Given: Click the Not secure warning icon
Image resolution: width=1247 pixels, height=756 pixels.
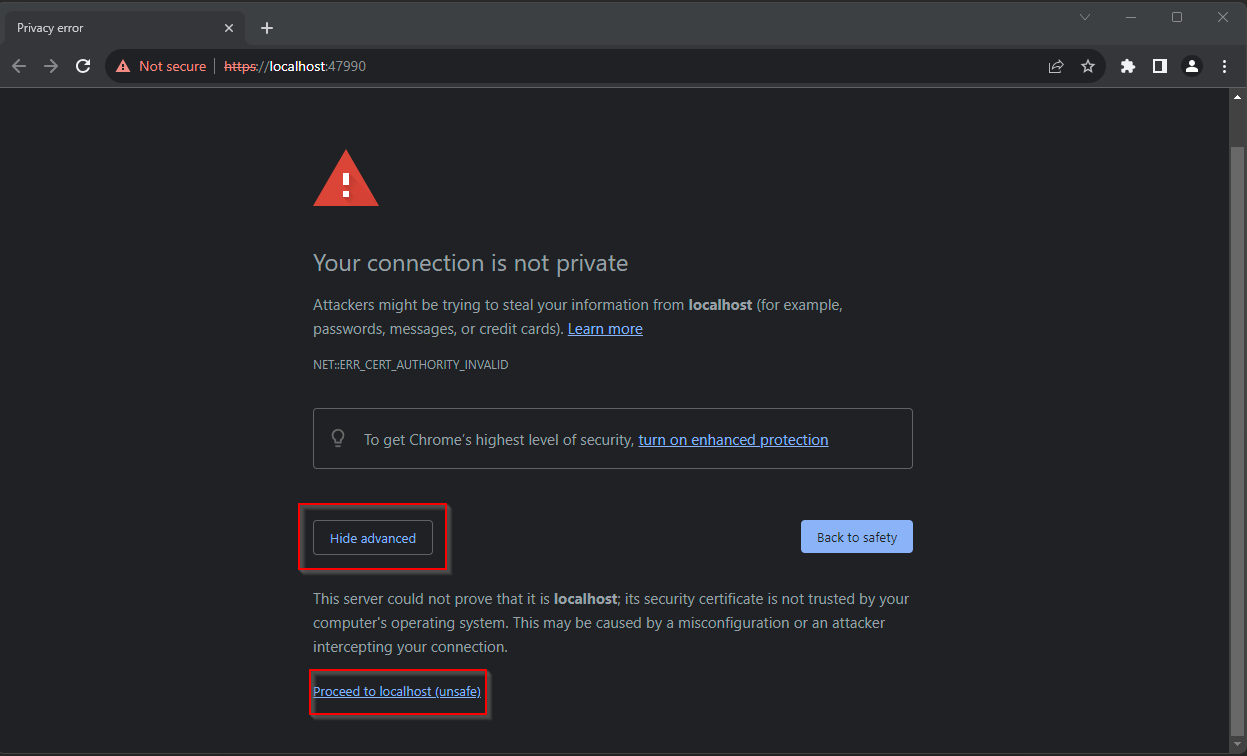Looking at the screenshot, I should coord(123,66).
